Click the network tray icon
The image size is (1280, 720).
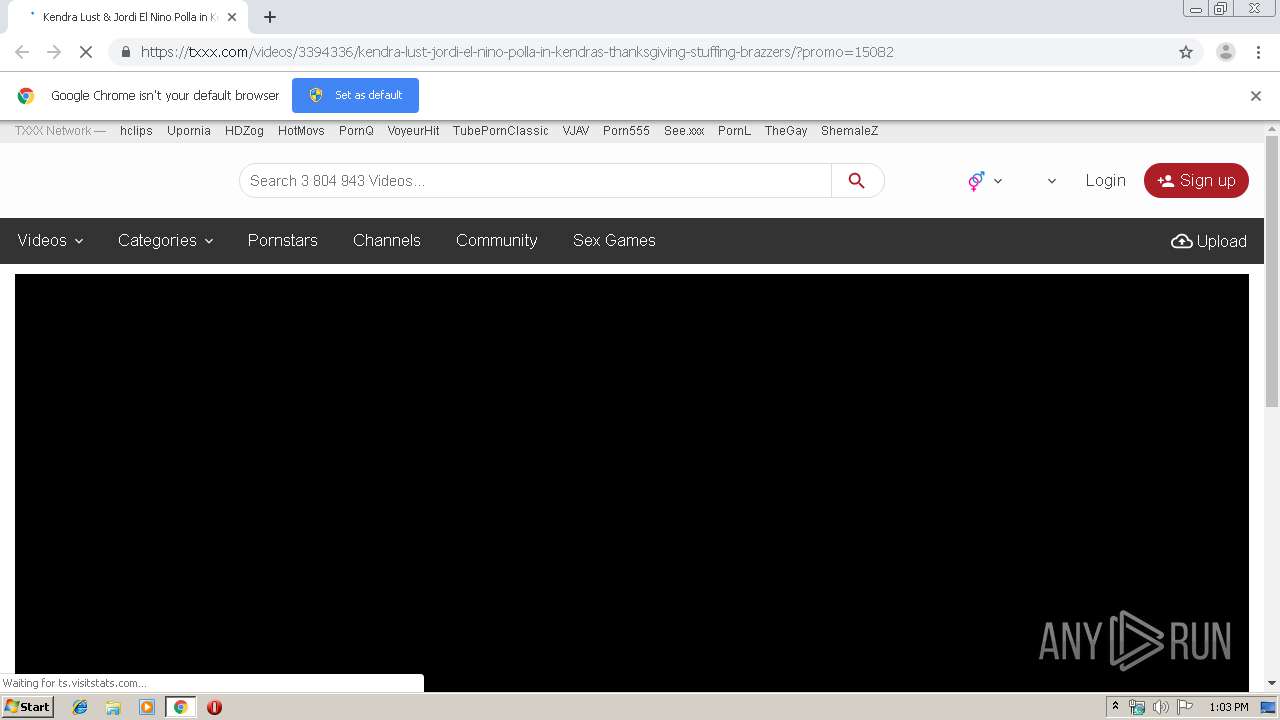(1137, 707)
